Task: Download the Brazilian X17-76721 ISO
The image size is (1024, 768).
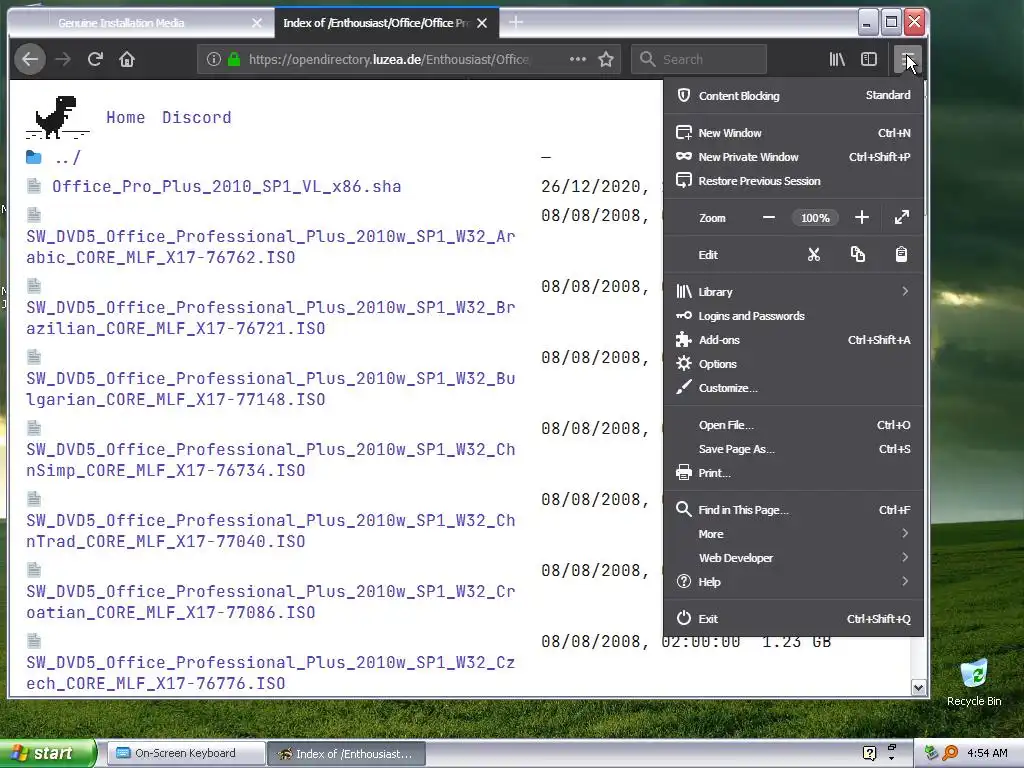Action: [x=270, y=318]
